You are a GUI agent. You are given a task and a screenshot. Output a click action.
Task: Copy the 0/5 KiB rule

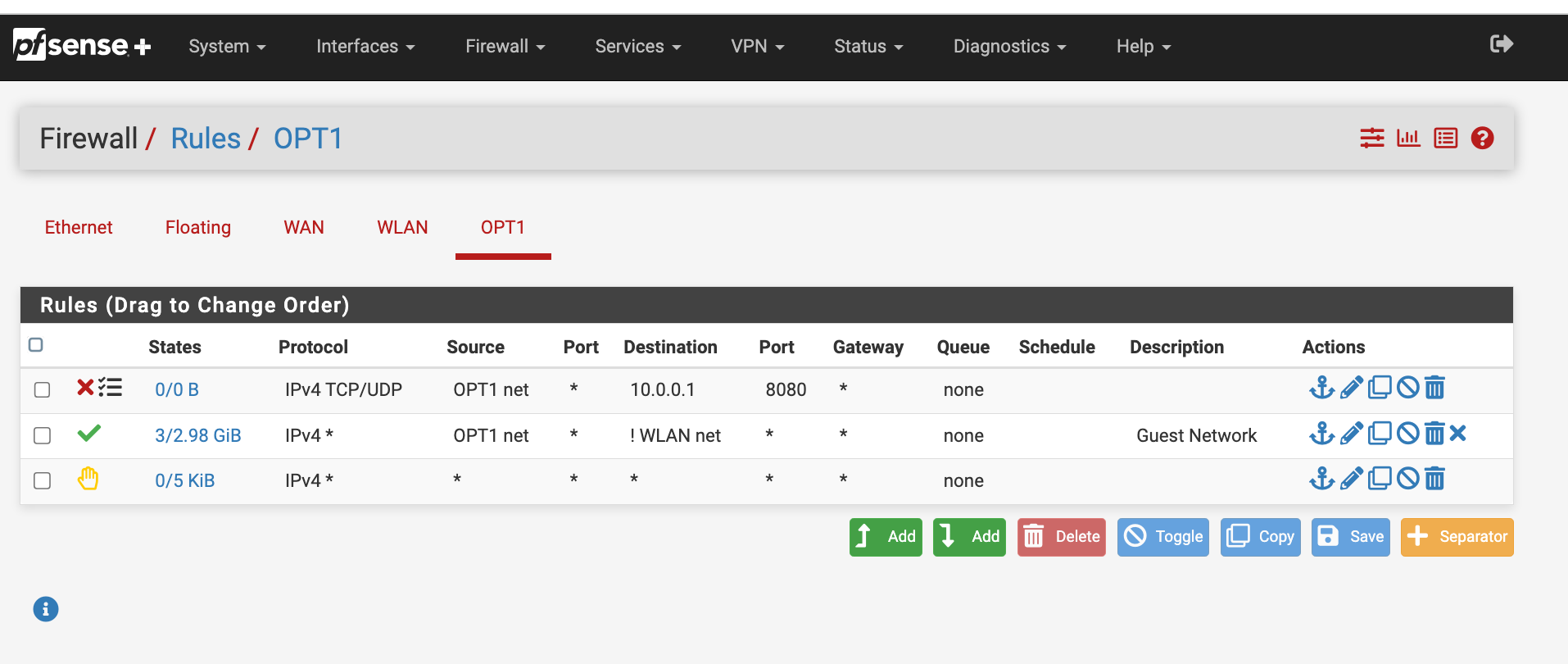coord(1380,478)
